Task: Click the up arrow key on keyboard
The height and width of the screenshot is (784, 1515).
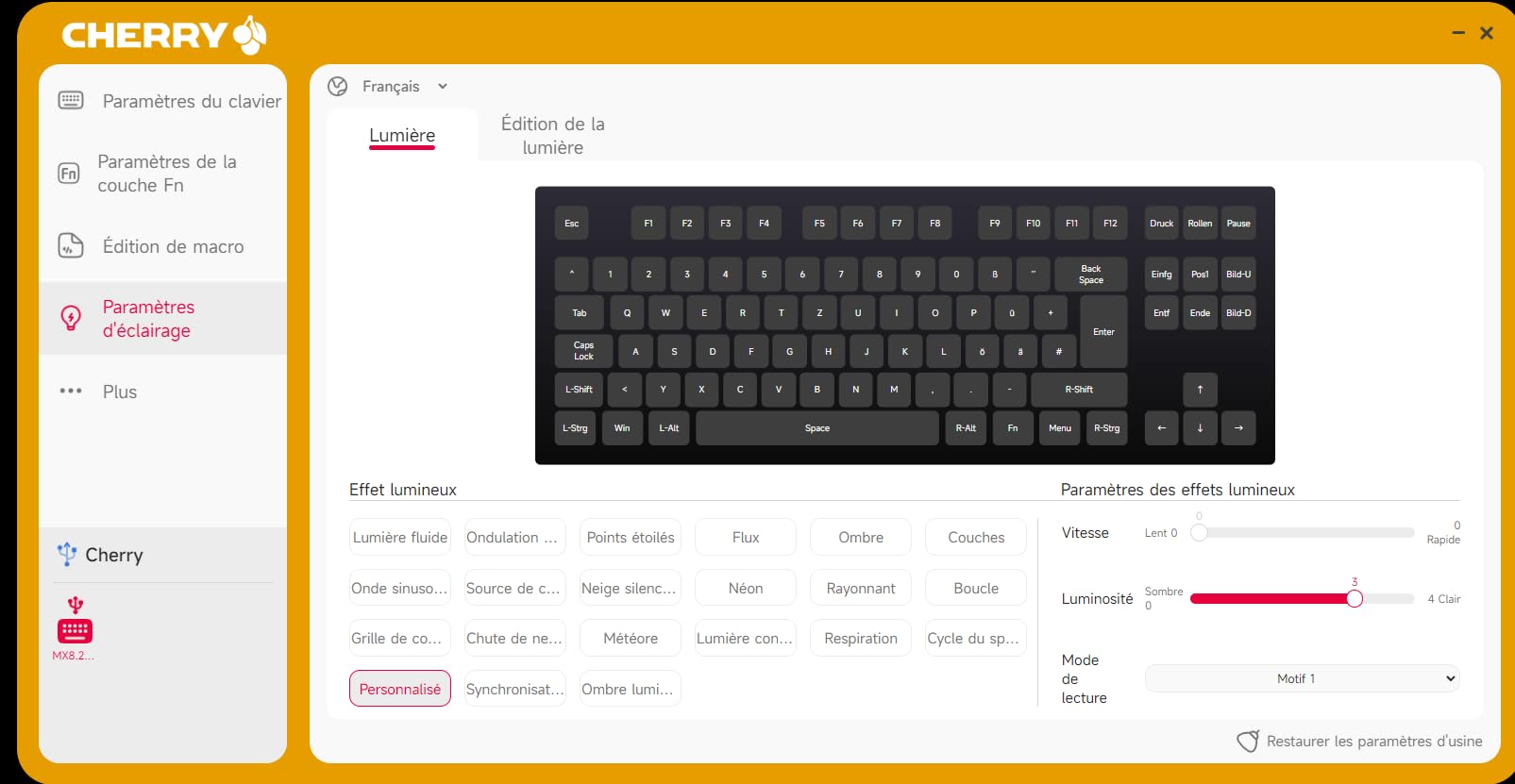Action: click(1200, 390)
